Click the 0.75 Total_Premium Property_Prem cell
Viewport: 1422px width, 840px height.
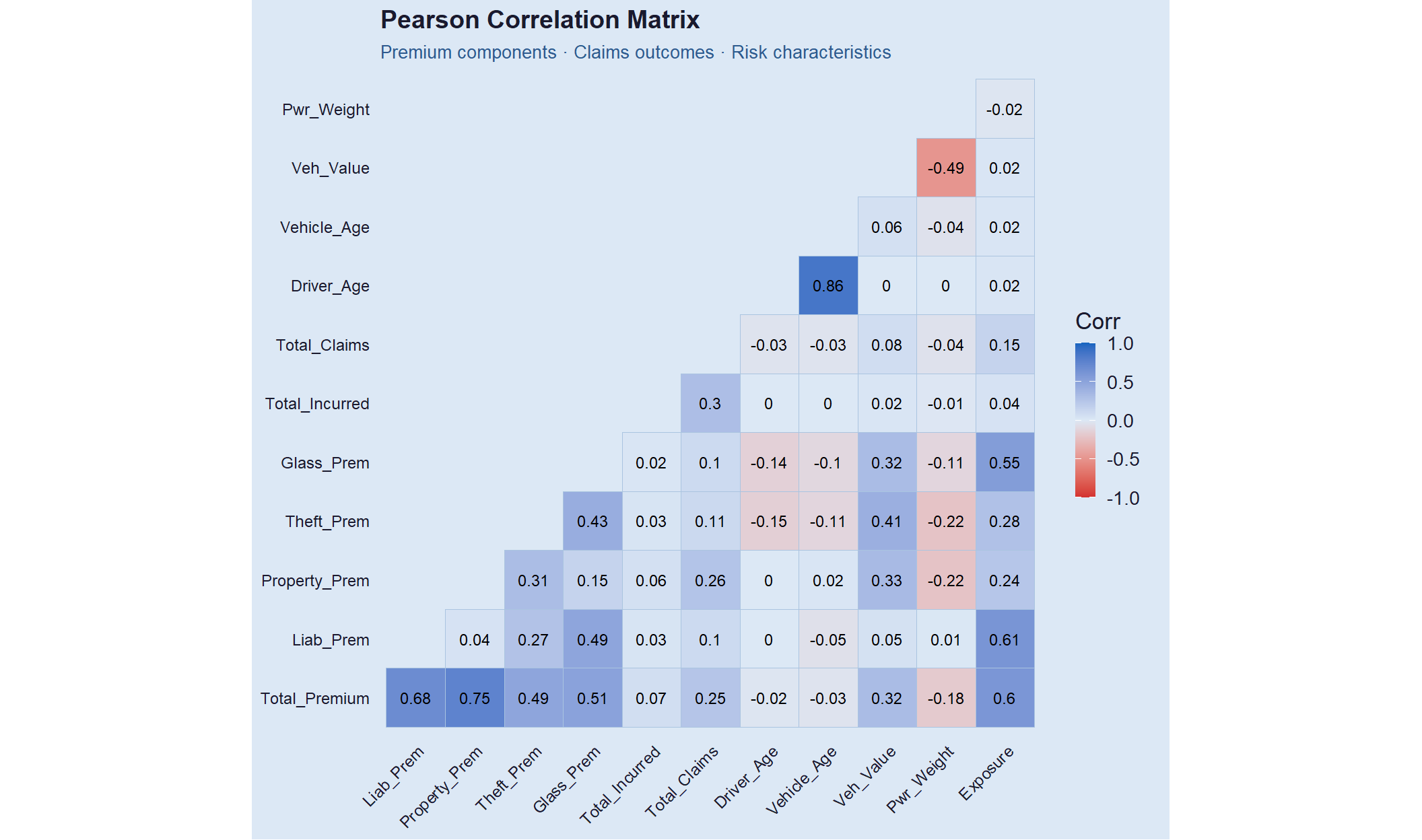[x=475, y=698]
